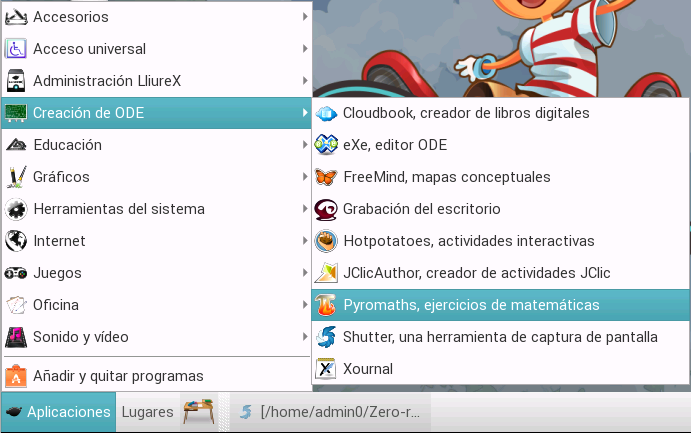Open the Educación category
Viewport: 691px width, 433px height.
(67, 145)
